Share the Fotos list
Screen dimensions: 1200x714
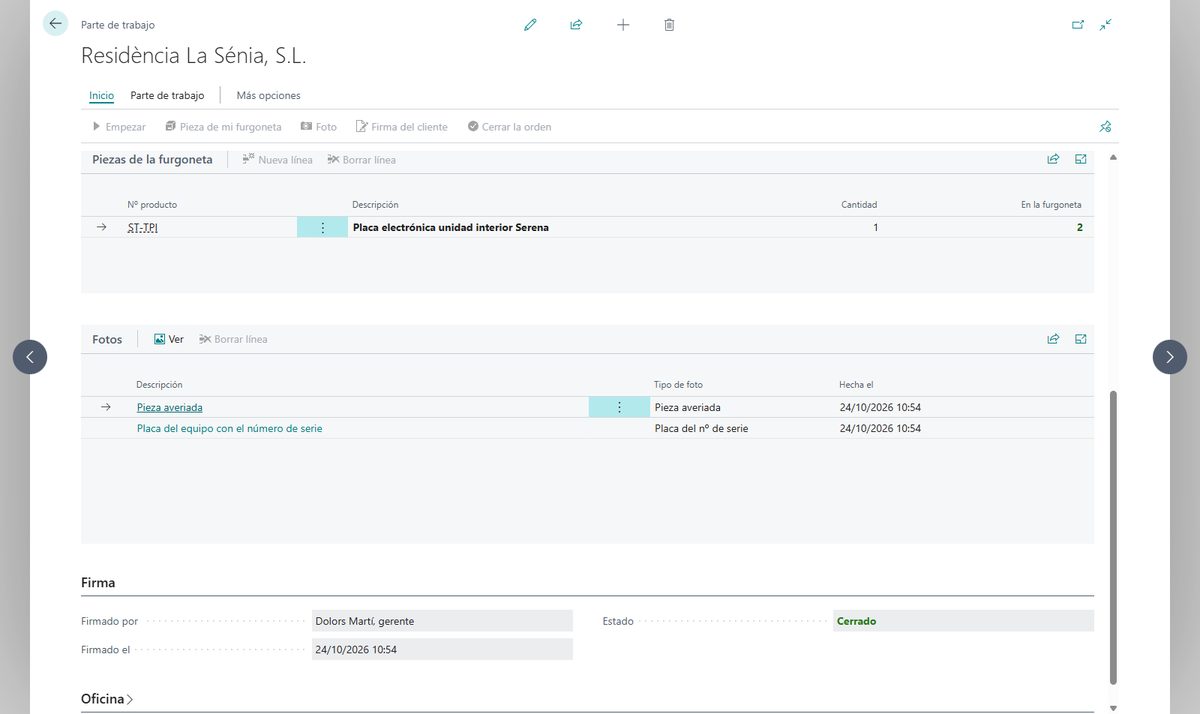click(x=1053, y=339)
